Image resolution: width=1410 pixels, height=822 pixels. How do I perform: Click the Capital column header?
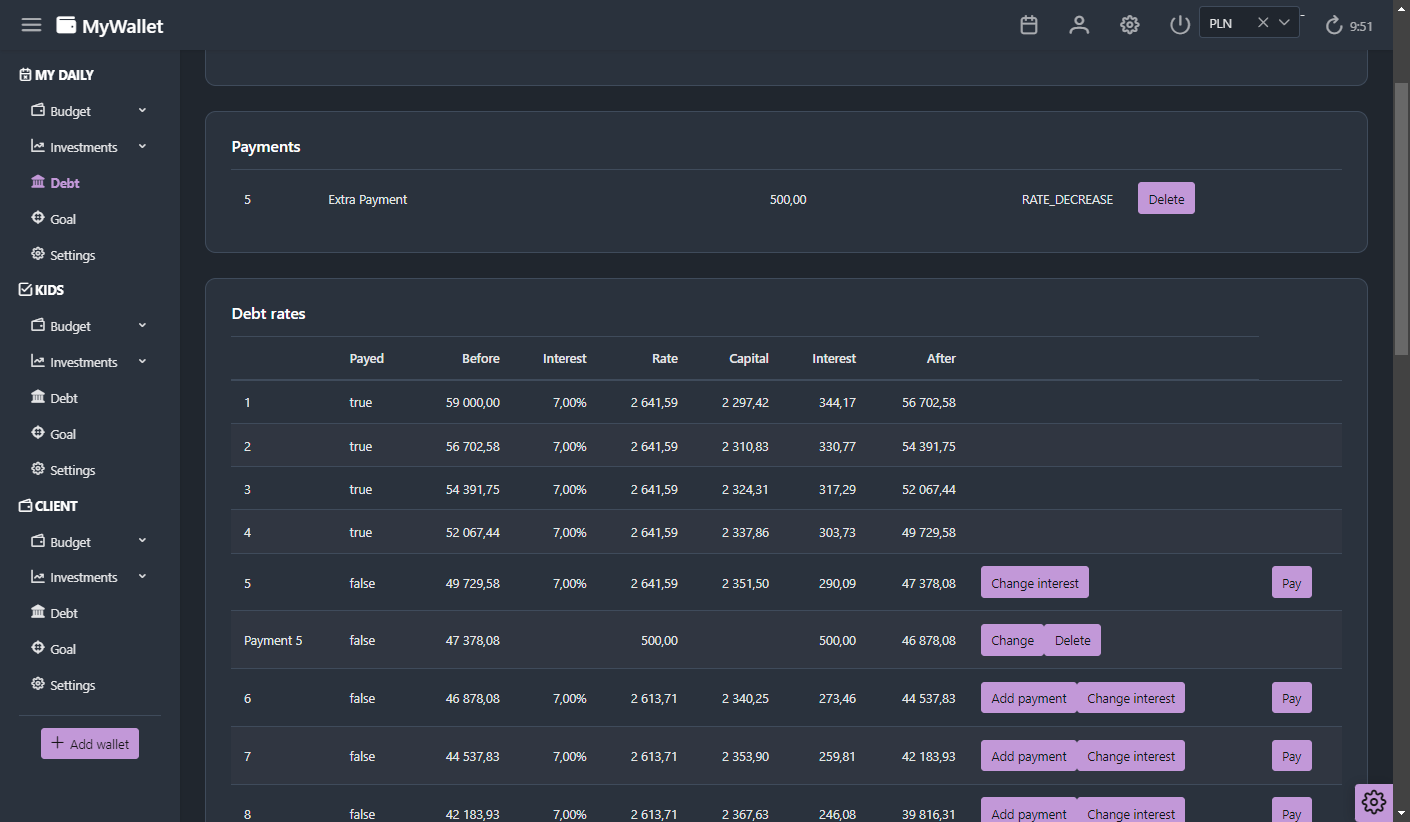coord(749,358)
